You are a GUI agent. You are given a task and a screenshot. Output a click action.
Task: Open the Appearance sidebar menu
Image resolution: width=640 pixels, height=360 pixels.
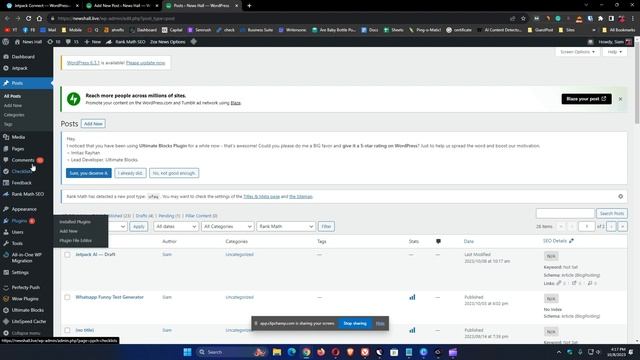point(24,209)
